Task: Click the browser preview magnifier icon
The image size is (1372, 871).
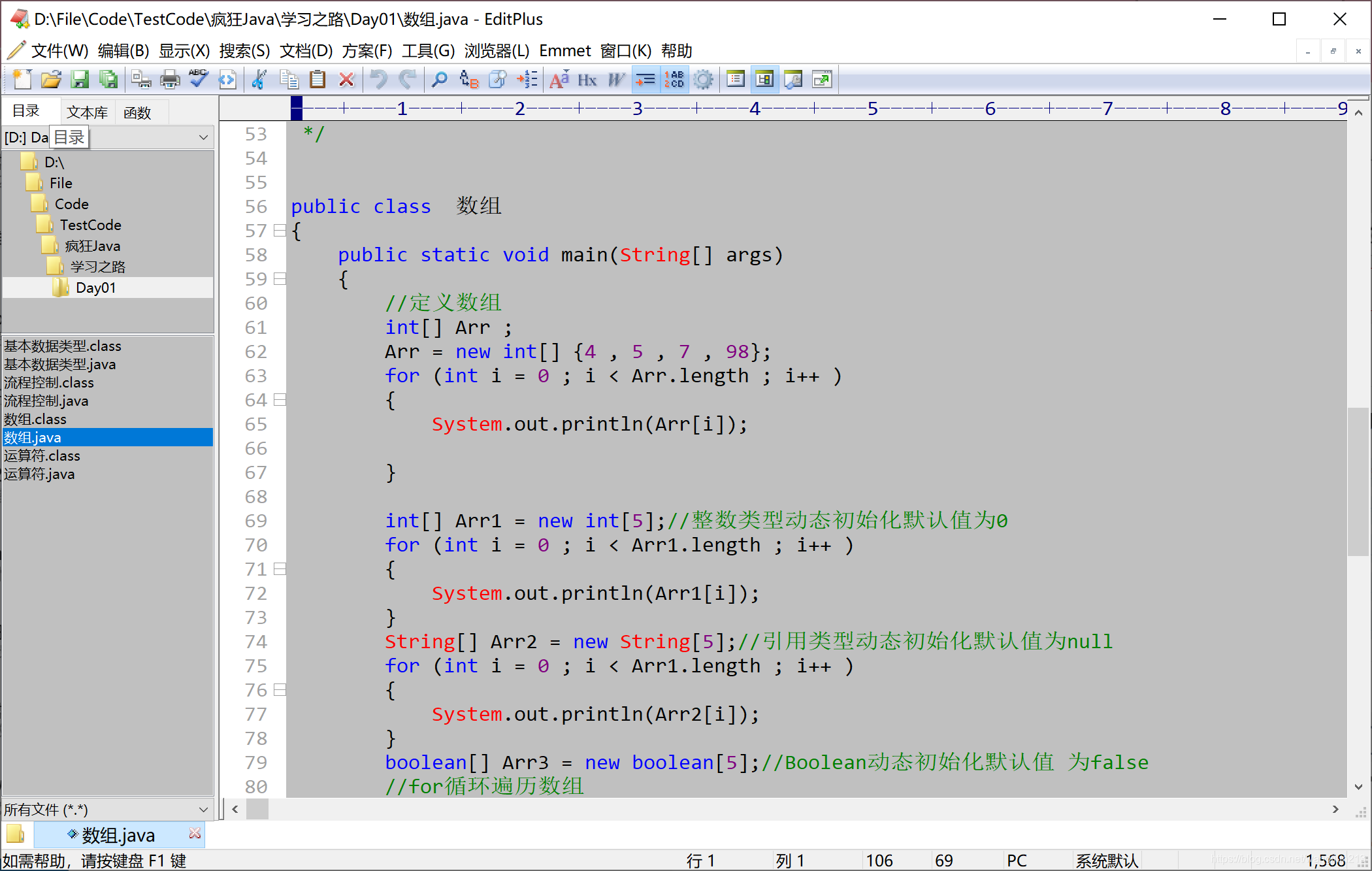Action: (x=793, y=80)
